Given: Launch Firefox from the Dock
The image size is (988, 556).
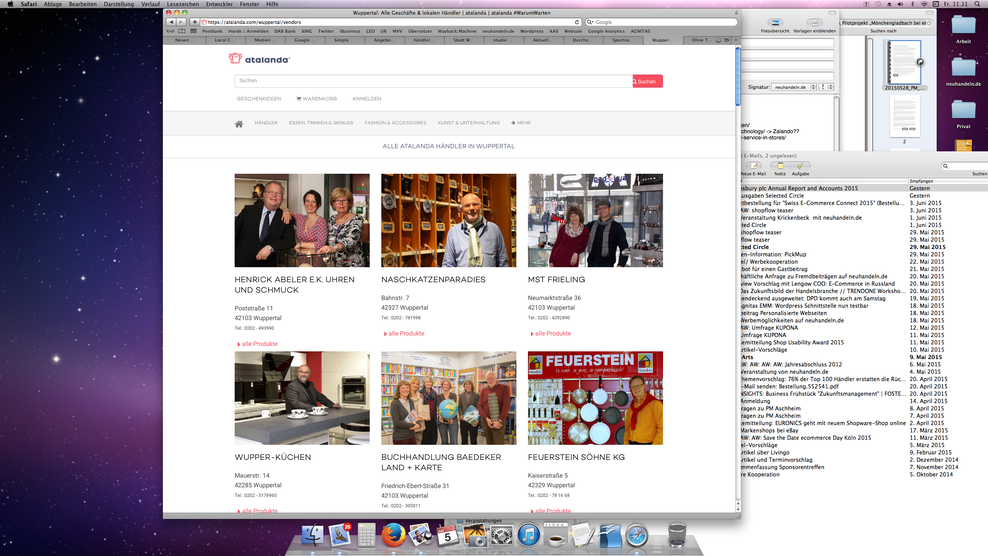Looking at the screenshot, I should tap(393, 535).
